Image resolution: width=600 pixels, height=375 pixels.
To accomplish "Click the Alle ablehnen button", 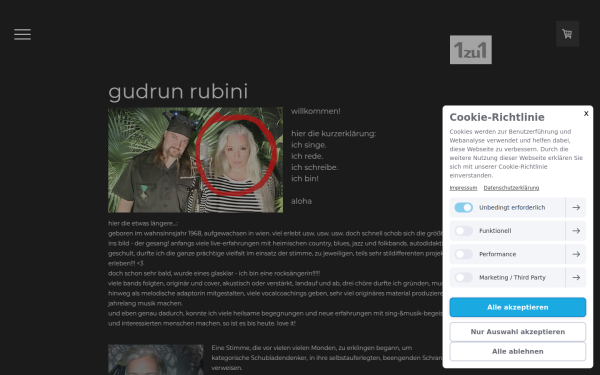I will coord(517,351).
